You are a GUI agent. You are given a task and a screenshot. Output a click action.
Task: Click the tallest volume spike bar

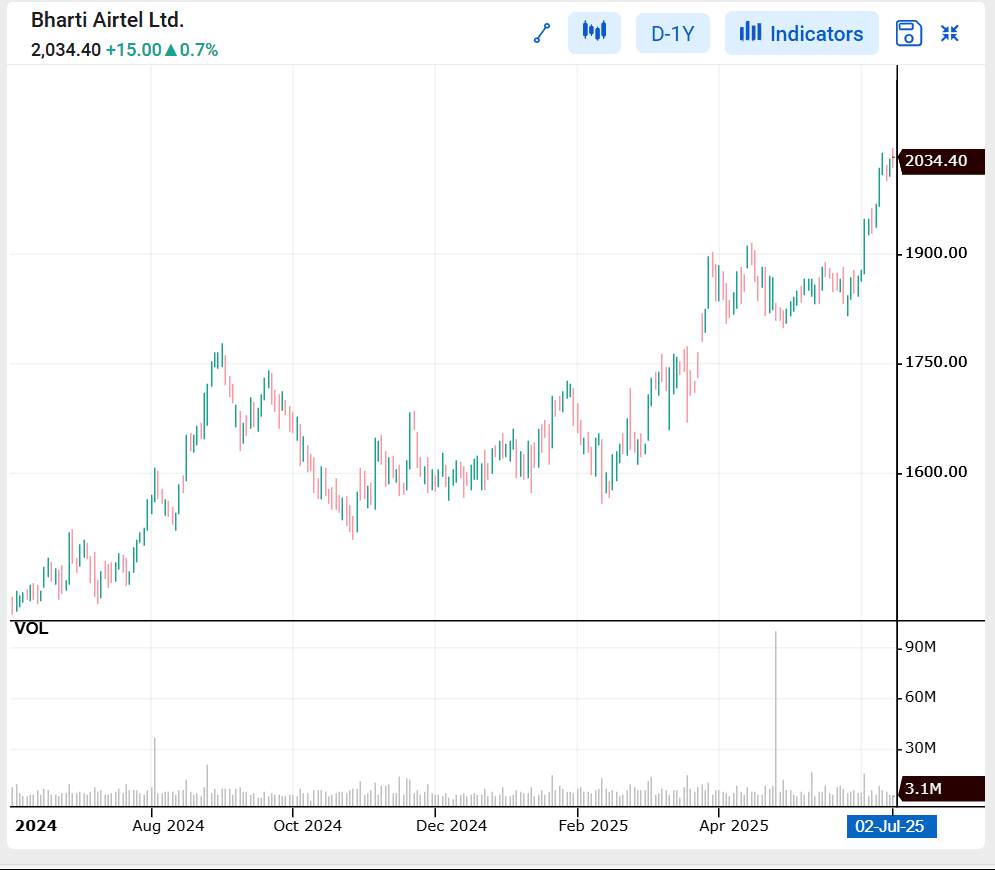pos(775,718)
